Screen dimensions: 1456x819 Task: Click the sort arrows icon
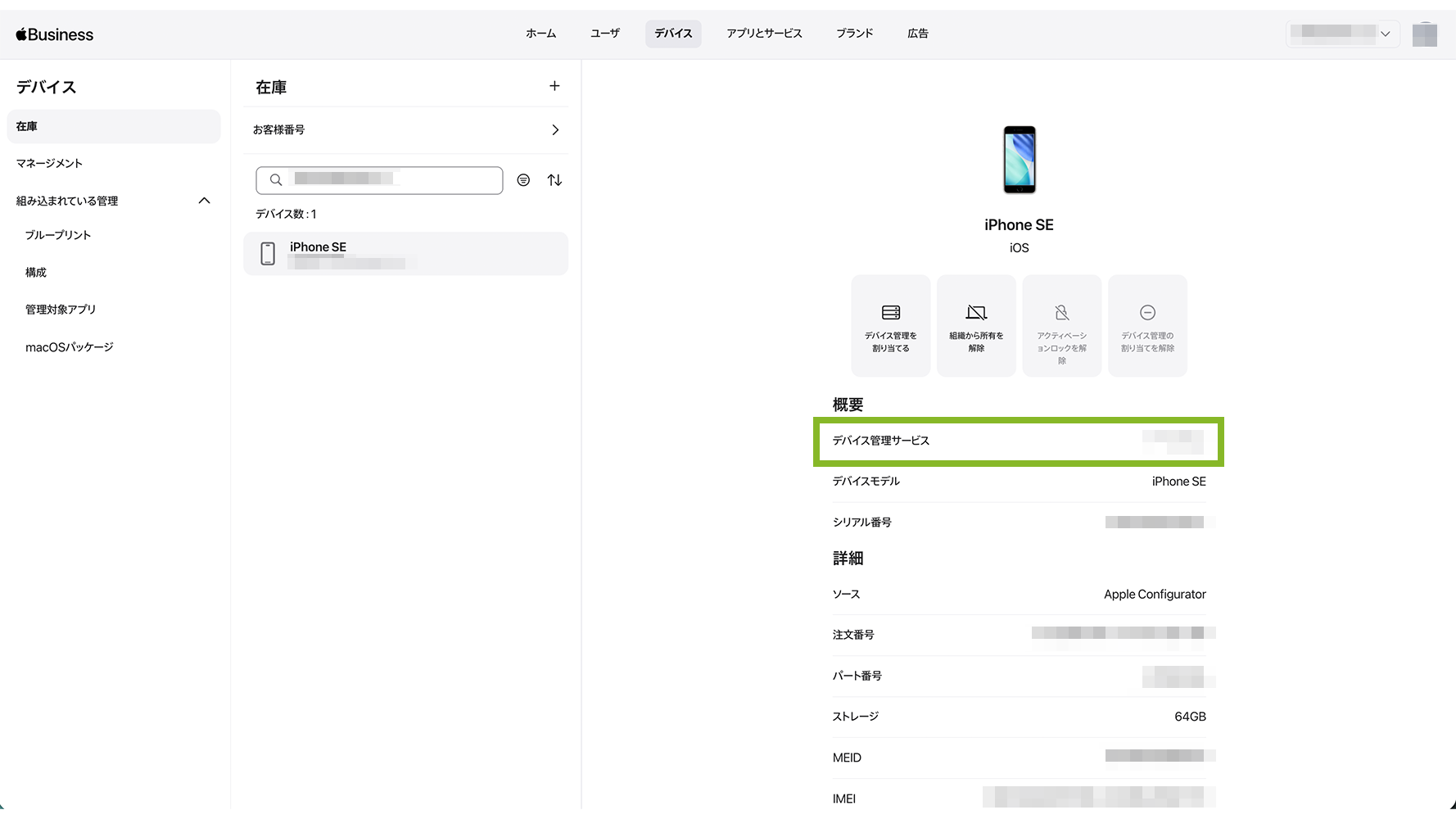click(554, 180)
